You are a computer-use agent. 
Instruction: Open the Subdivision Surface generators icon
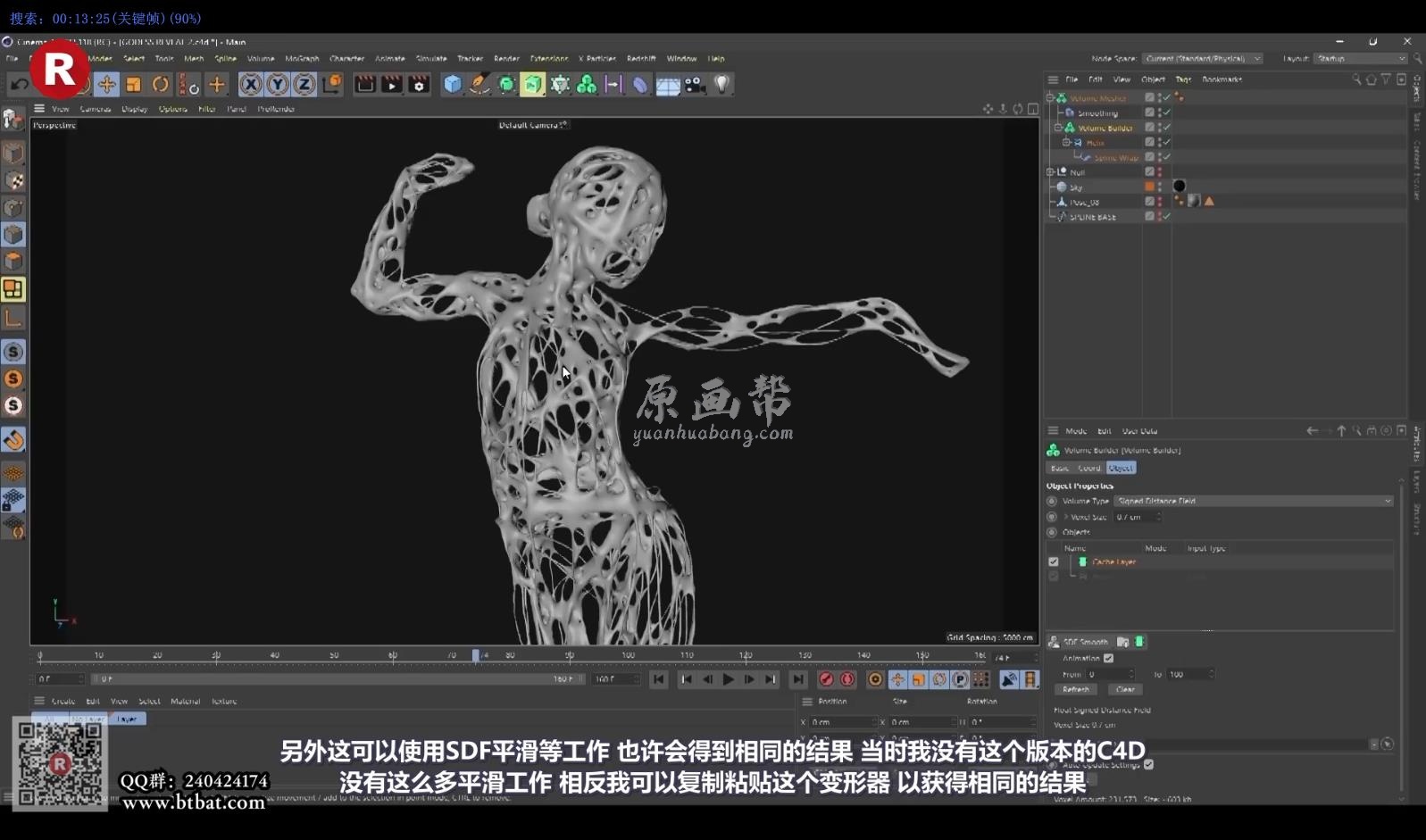506,84
